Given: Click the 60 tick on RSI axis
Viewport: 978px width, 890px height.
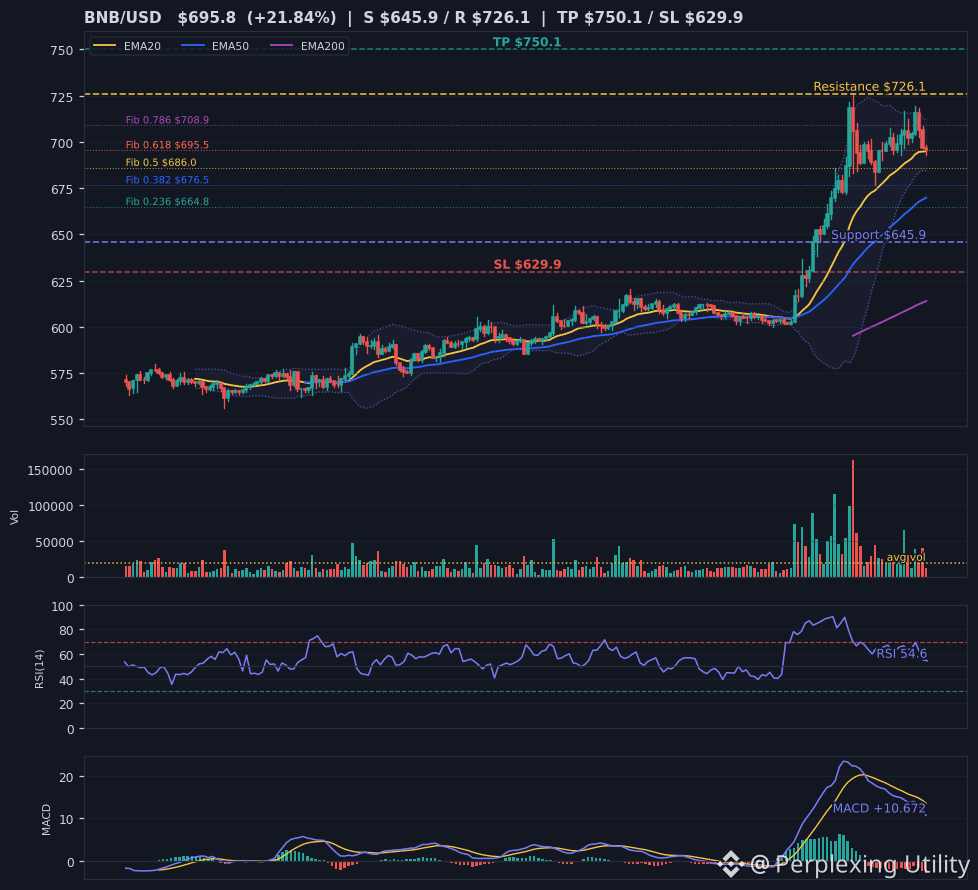Looking at the screenshot, I should [x=66, y=655].
